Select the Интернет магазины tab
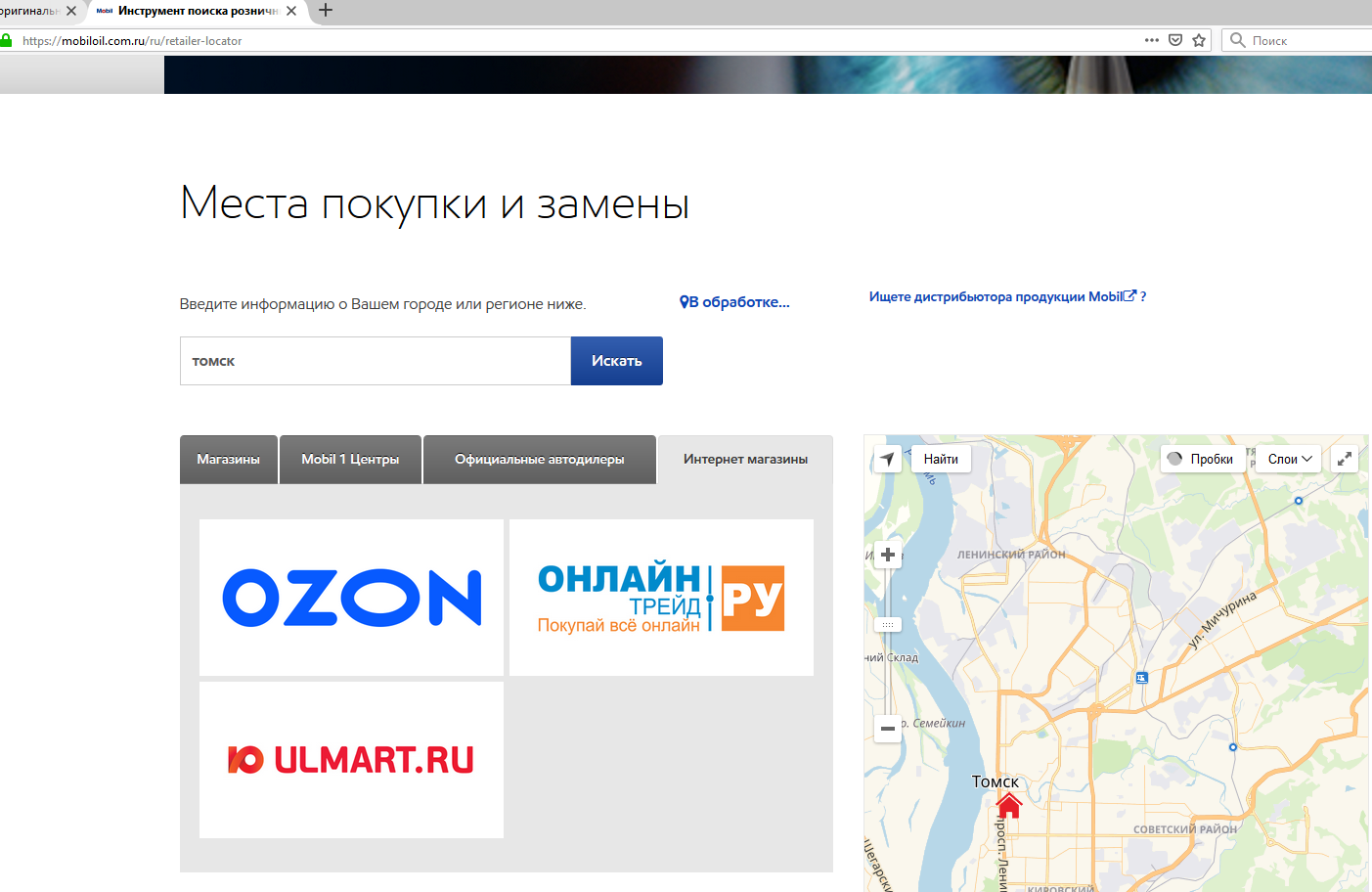Viewport: 1372px width, 892px height. pos(745,460)
